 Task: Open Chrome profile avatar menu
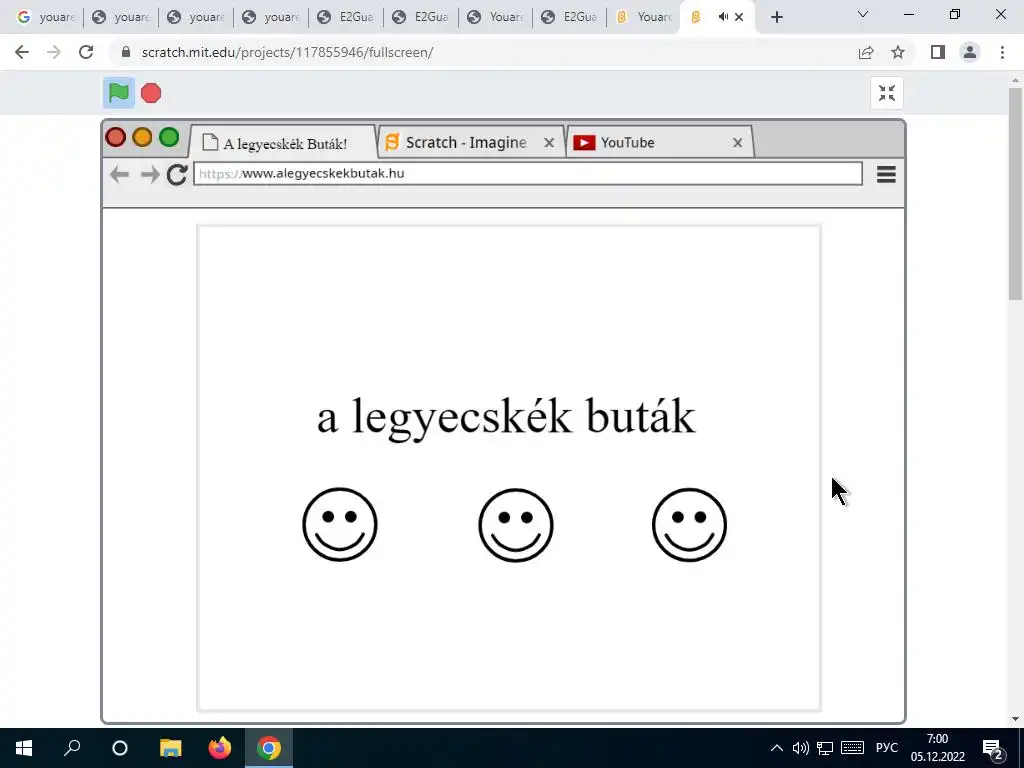pyautogui.click(x=970, y=52)
